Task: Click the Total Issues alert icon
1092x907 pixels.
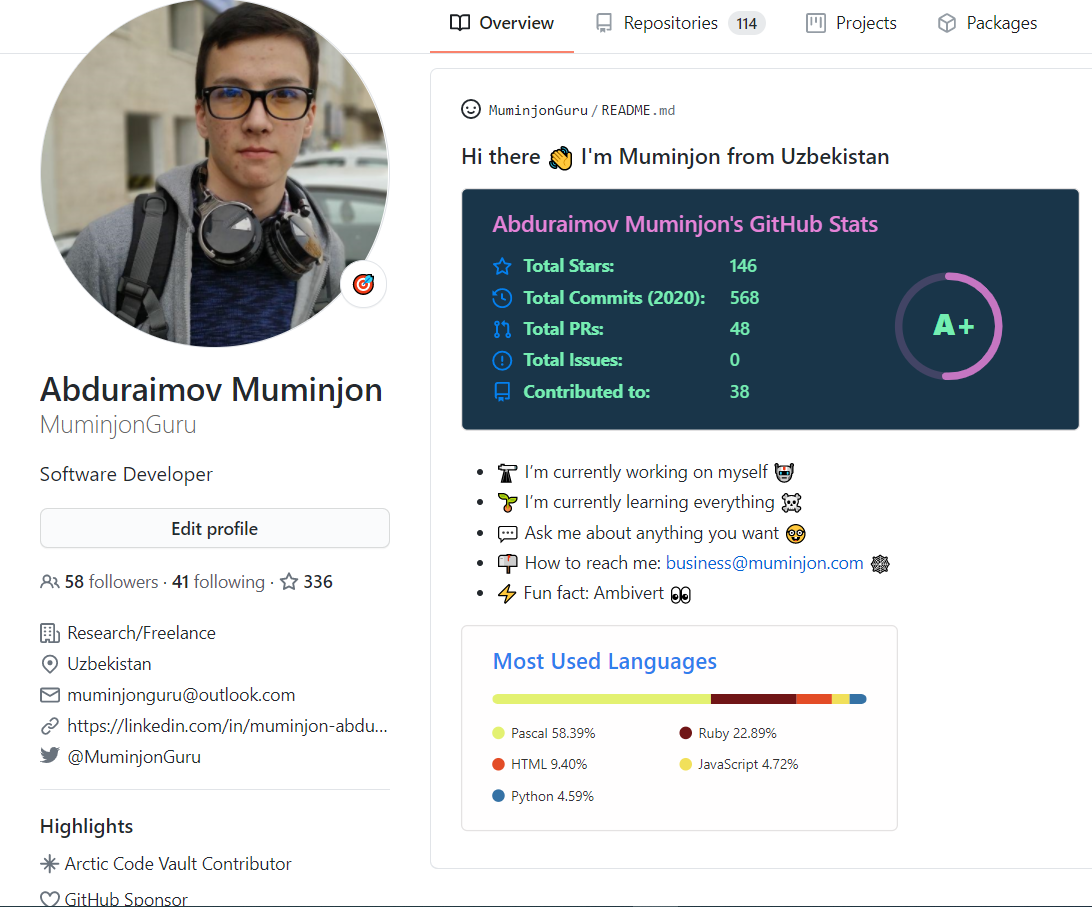Action: [502, 360]
